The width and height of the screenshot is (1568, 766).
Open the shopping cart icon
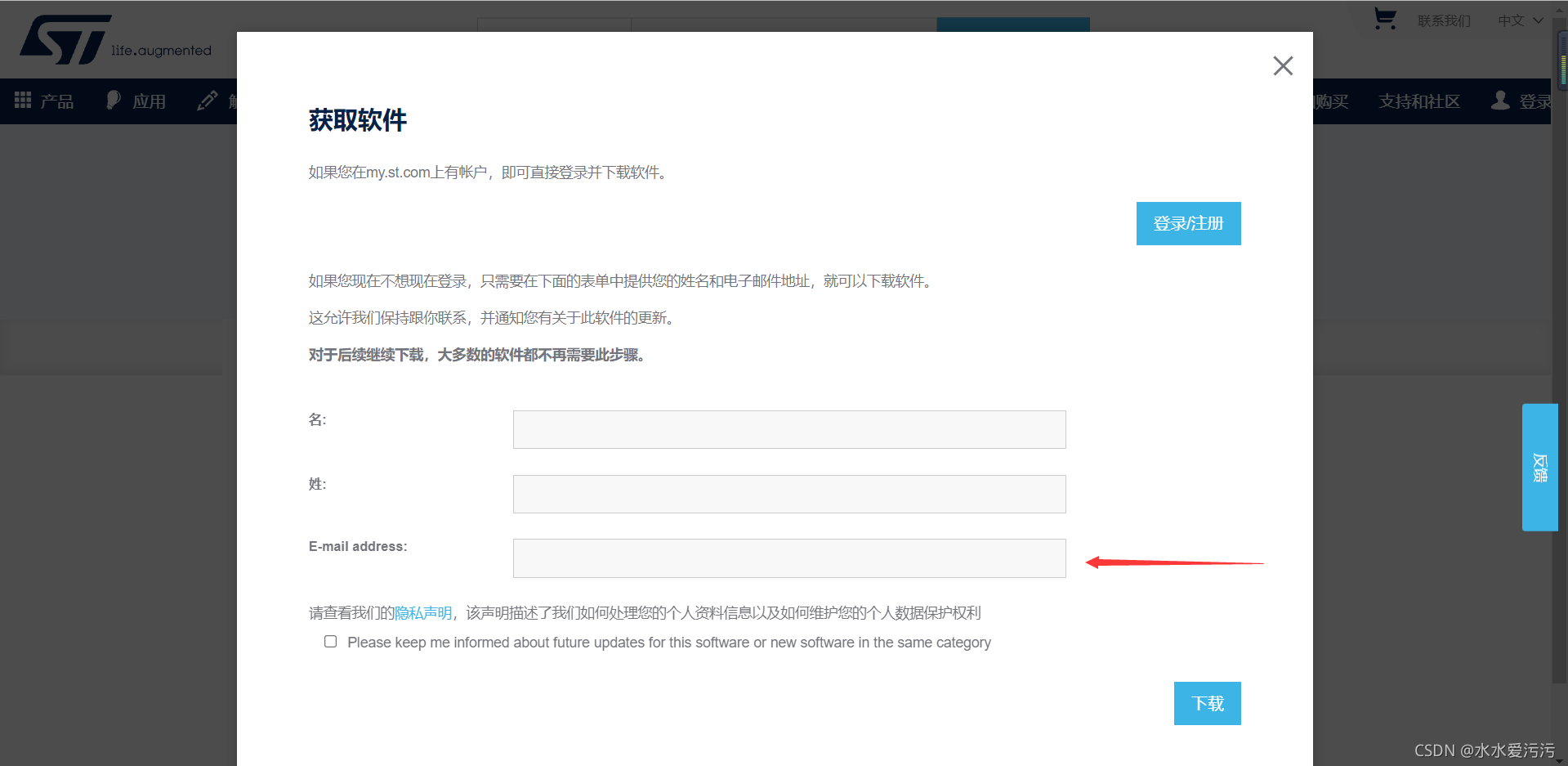[x=1385, y=19]
